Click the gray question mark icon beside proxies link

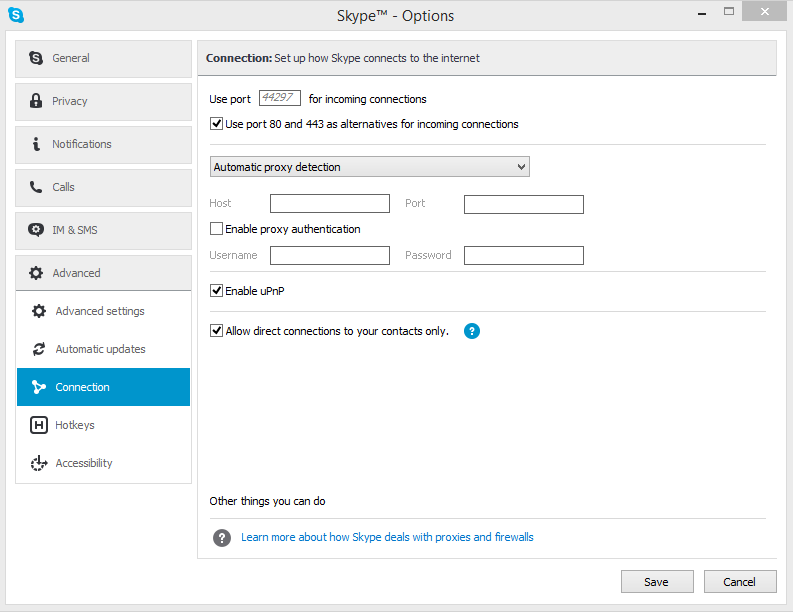pyautogui.click(x=222, y=538)
